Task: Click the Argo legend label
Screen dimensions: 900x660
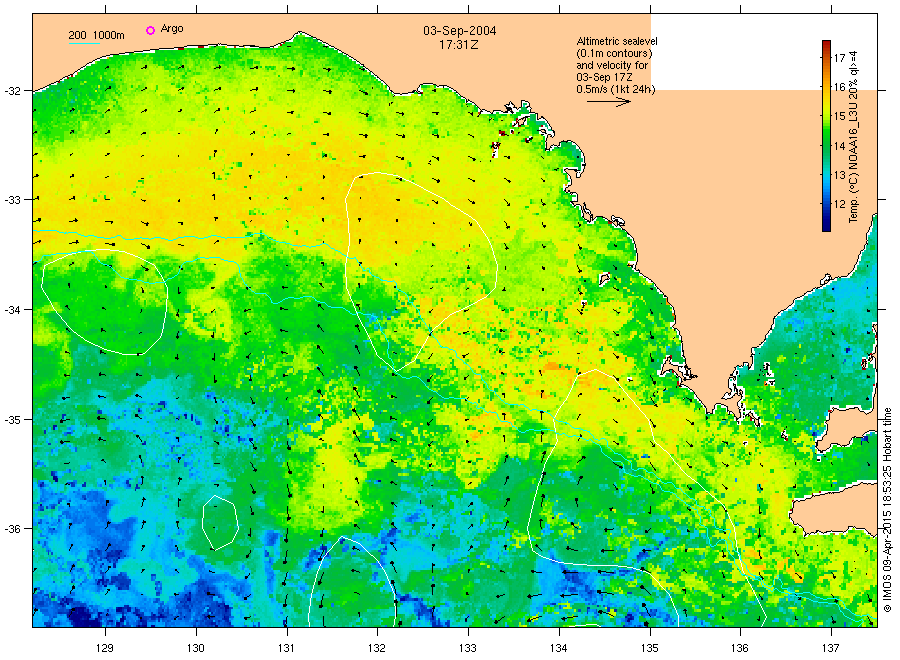Action: 172,29
